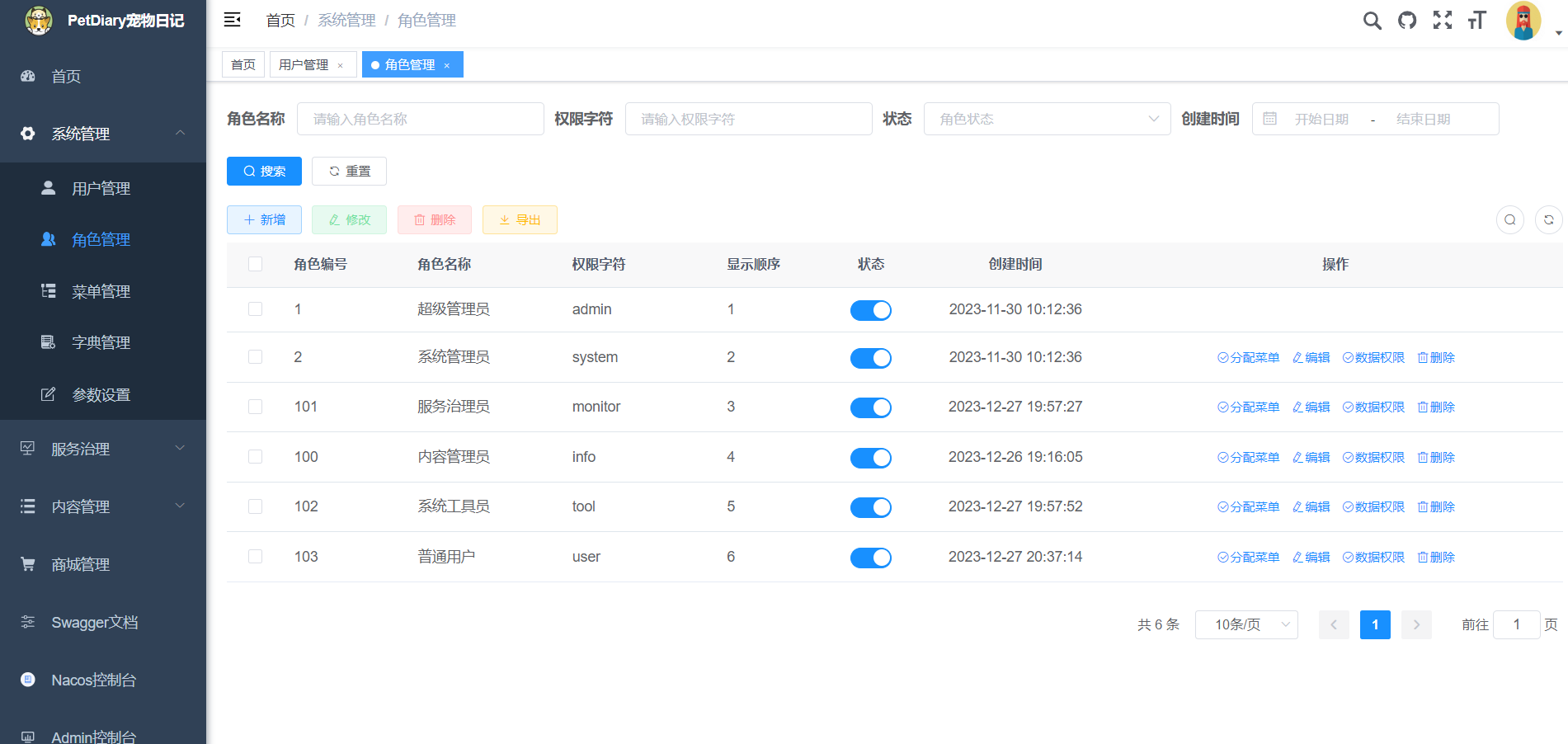Switch to the 首页 tab
The image size is (1568, 744).
[243, 64]
